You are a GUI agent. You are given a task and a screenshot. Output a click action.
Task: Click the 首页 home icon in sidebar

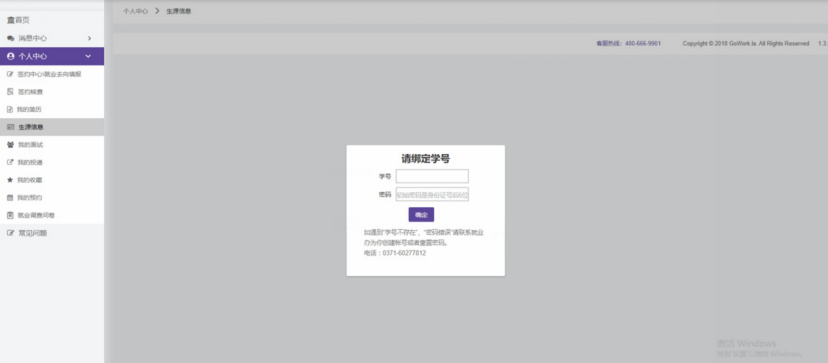(10, 20)
